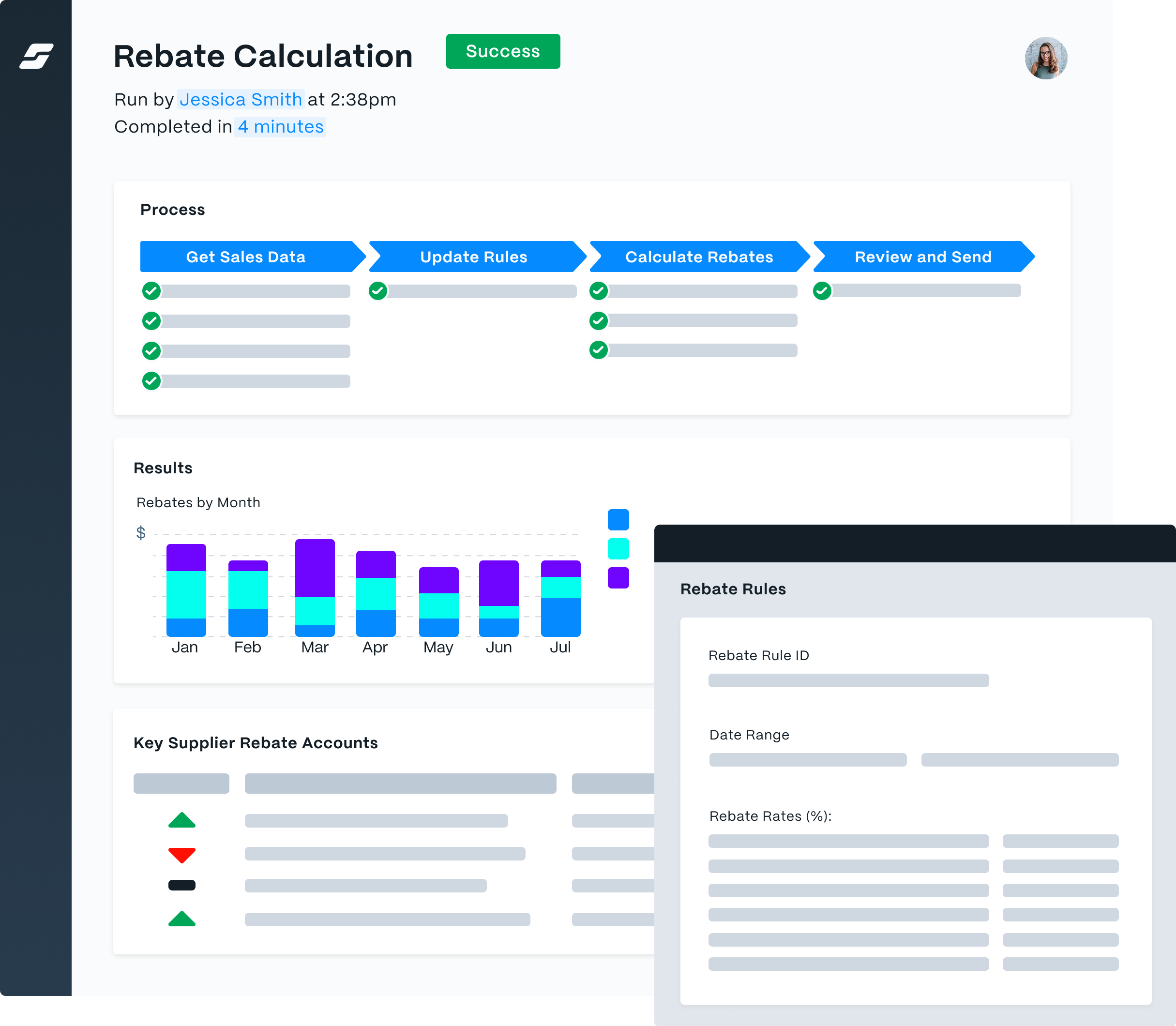Click the Rebate Rule ID field
This screenshot has width=1176, height=1026.
(x=848, y=680)
